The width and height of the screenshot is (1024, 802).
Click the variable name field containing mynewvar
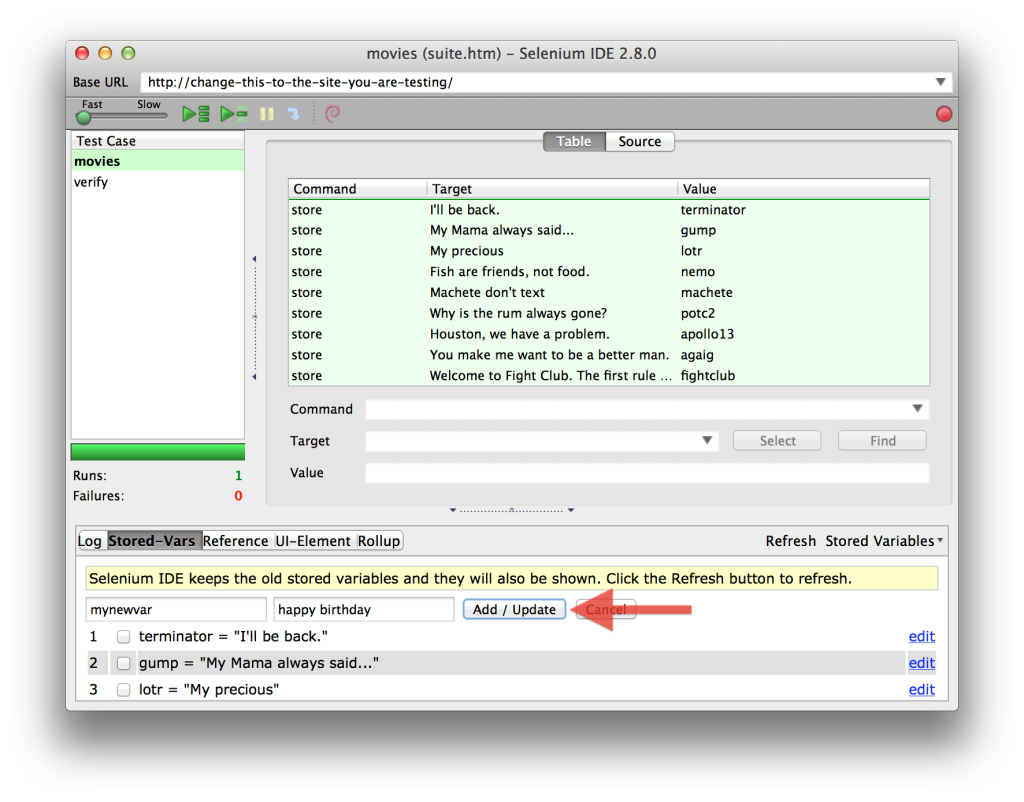(x=176, y=609)
